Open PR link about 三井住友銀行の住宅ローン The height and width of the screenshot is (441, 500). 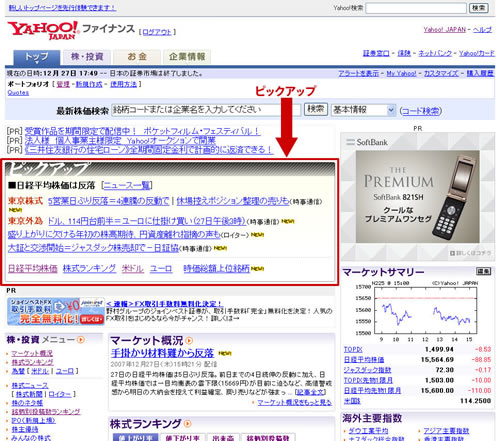pyautogui.click(x=149, y=150)
